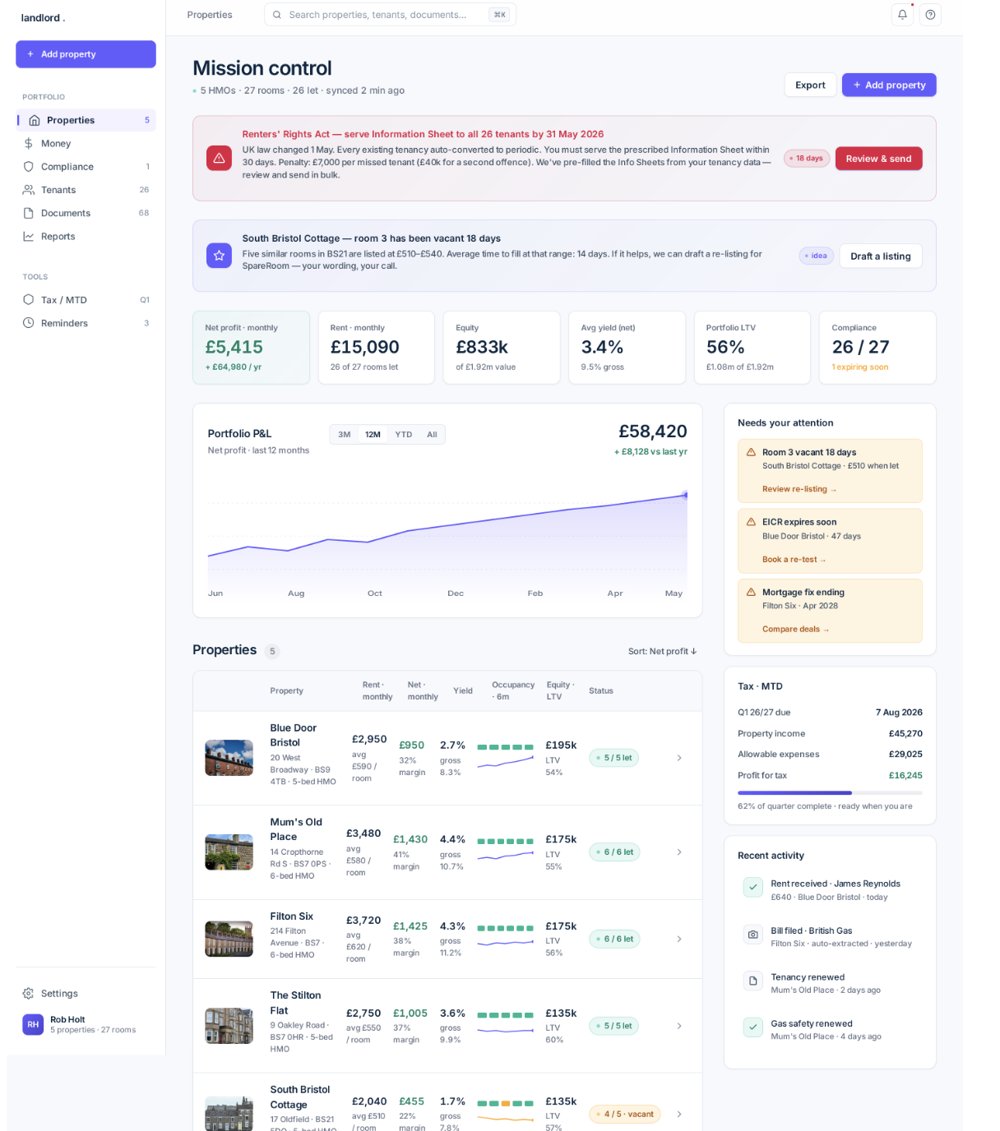Click the May data point on P&L chart
Image resolution: width=1000 pixels, height=1131 pixels.
pyautogui.click(x=685, y=495)
